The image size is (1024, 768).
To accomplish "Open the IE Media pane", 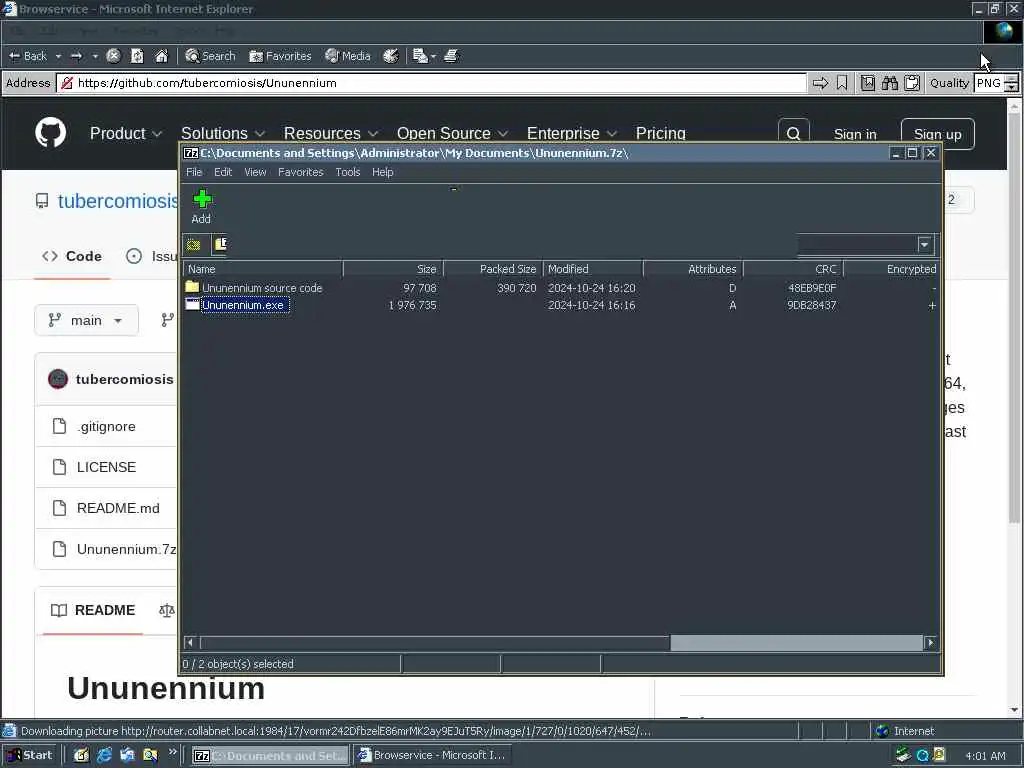I will [347, 56].
